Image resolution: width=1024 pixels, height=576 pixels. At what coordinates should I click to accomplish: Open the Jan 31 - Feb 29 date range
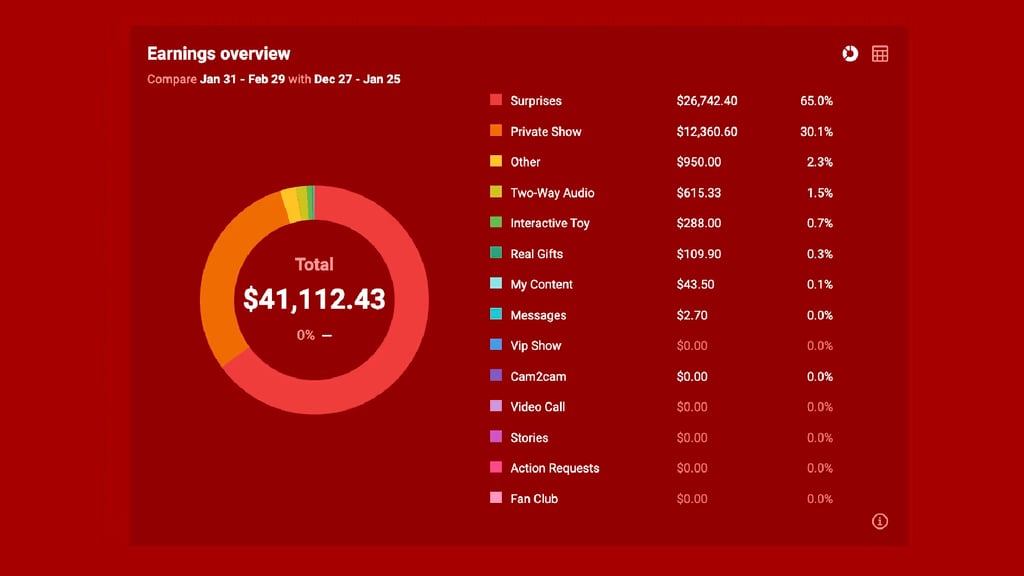(x=242, y=79)
